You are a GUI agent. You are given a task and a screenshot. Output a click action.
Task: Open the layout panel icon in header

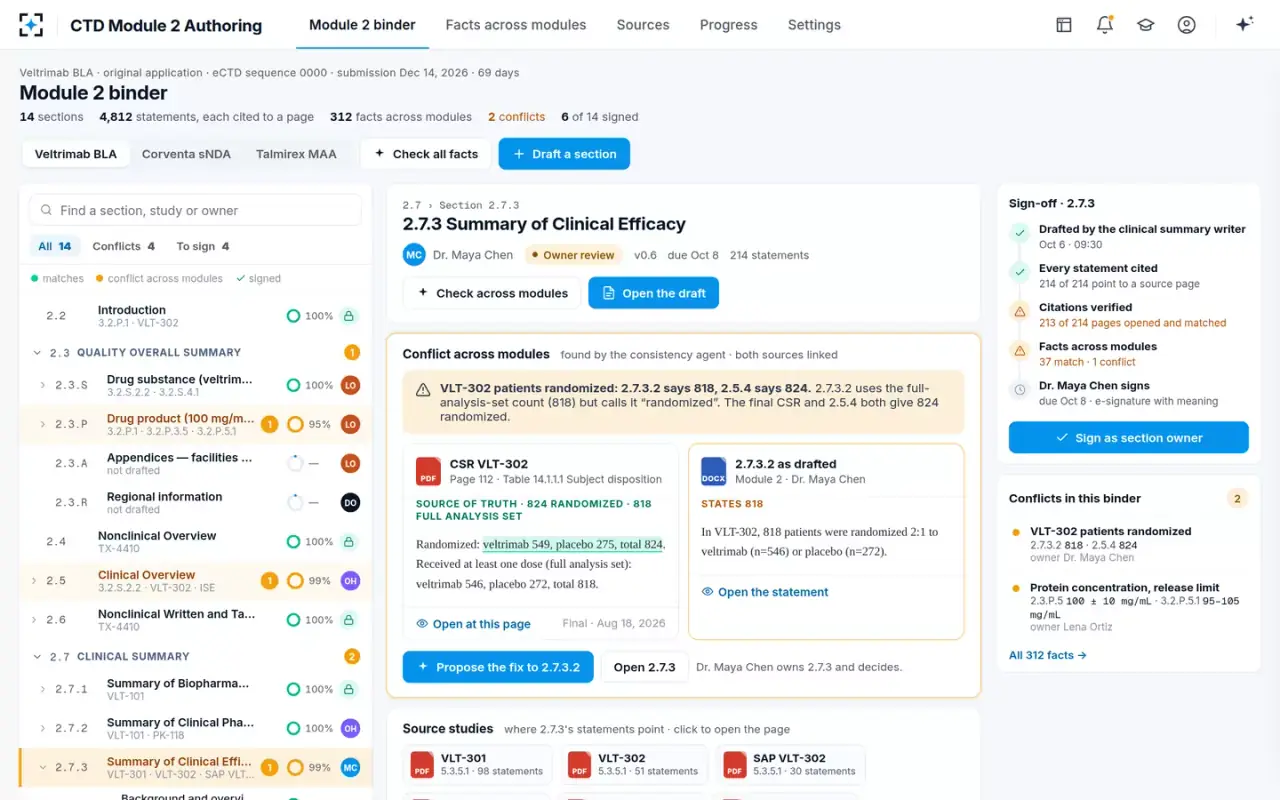tap(1064, 25)
